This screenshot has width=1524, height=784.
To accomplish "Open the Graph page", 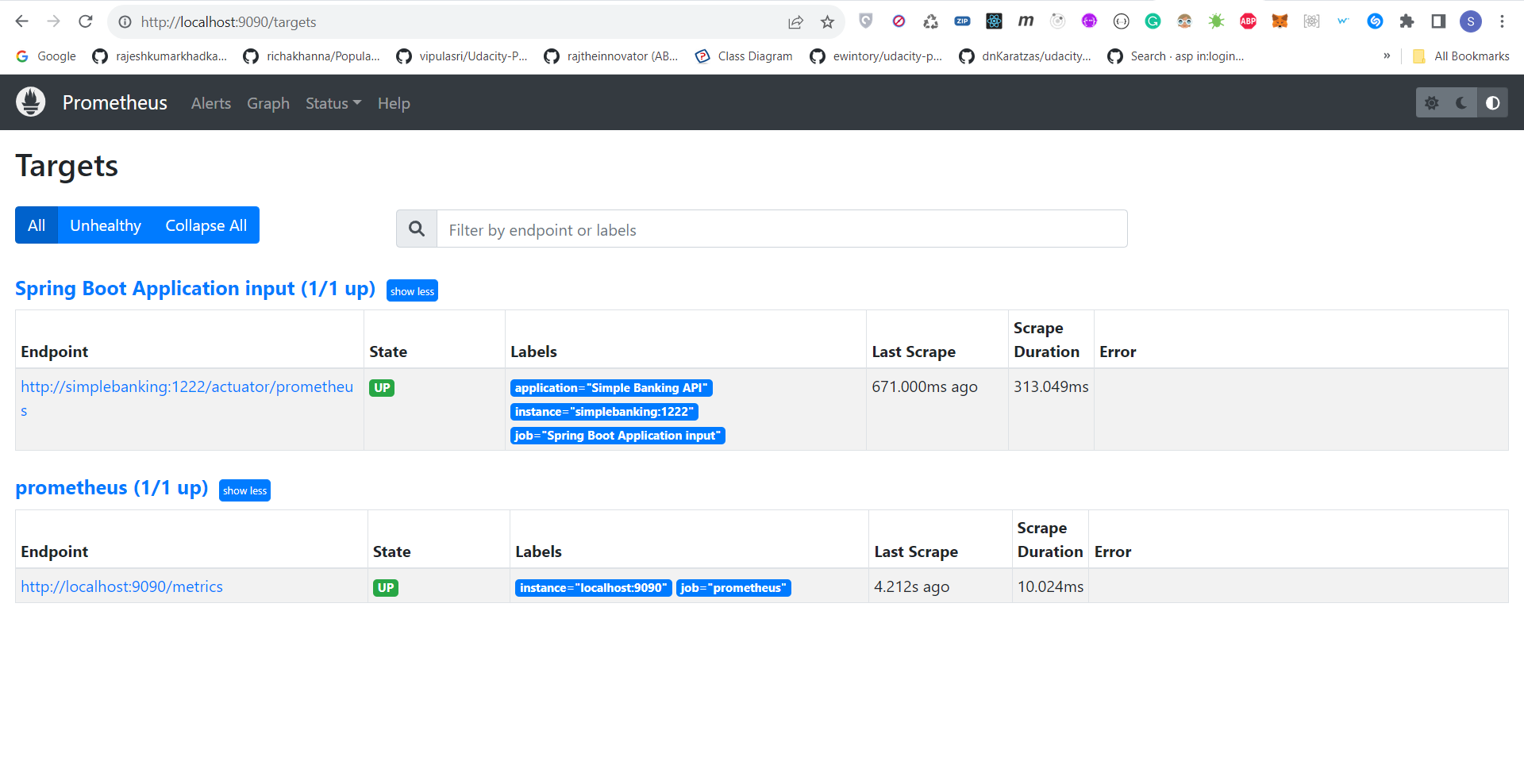I will 268,103.
